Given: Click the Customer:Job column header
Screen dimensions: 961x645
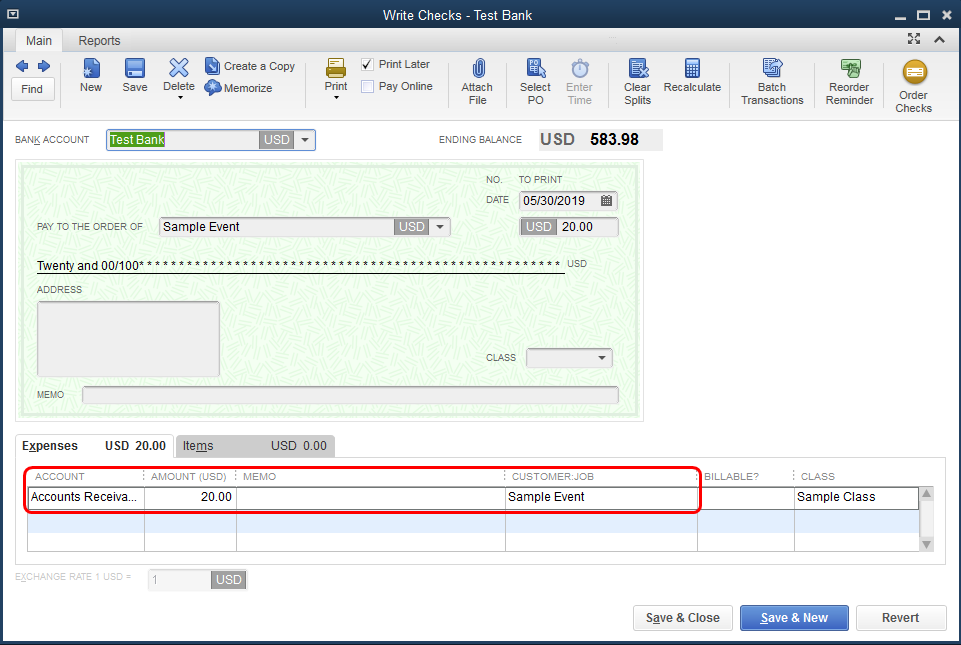Looking at the screenshot, I should tap(553, 476).
